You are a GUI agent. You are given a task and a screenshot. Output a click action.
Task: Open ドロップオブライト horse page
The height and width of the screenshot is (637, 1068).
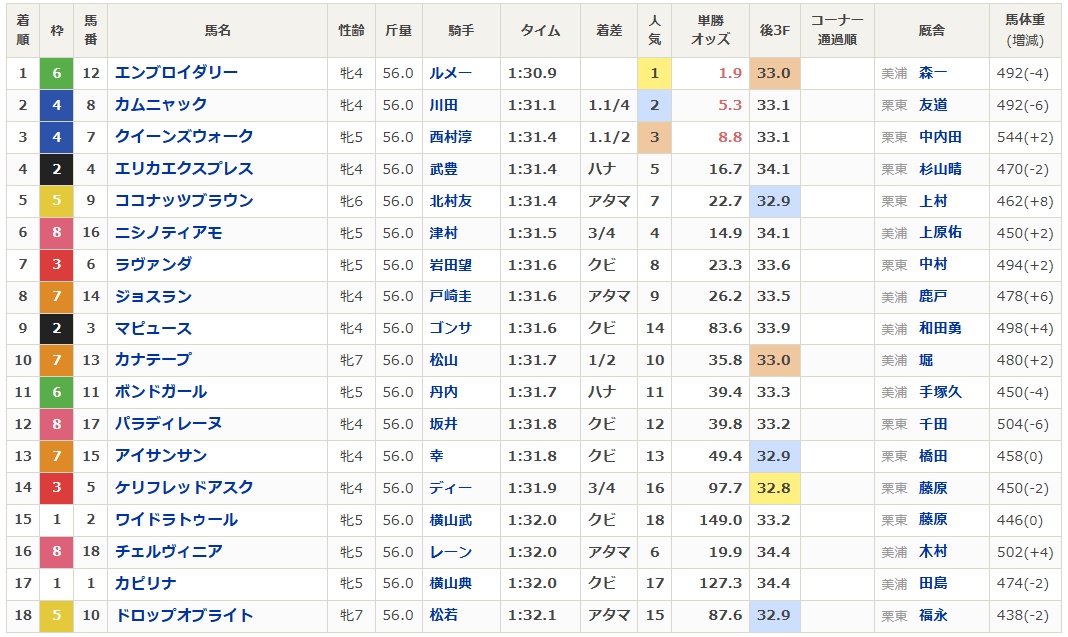(x=184, y=615)
